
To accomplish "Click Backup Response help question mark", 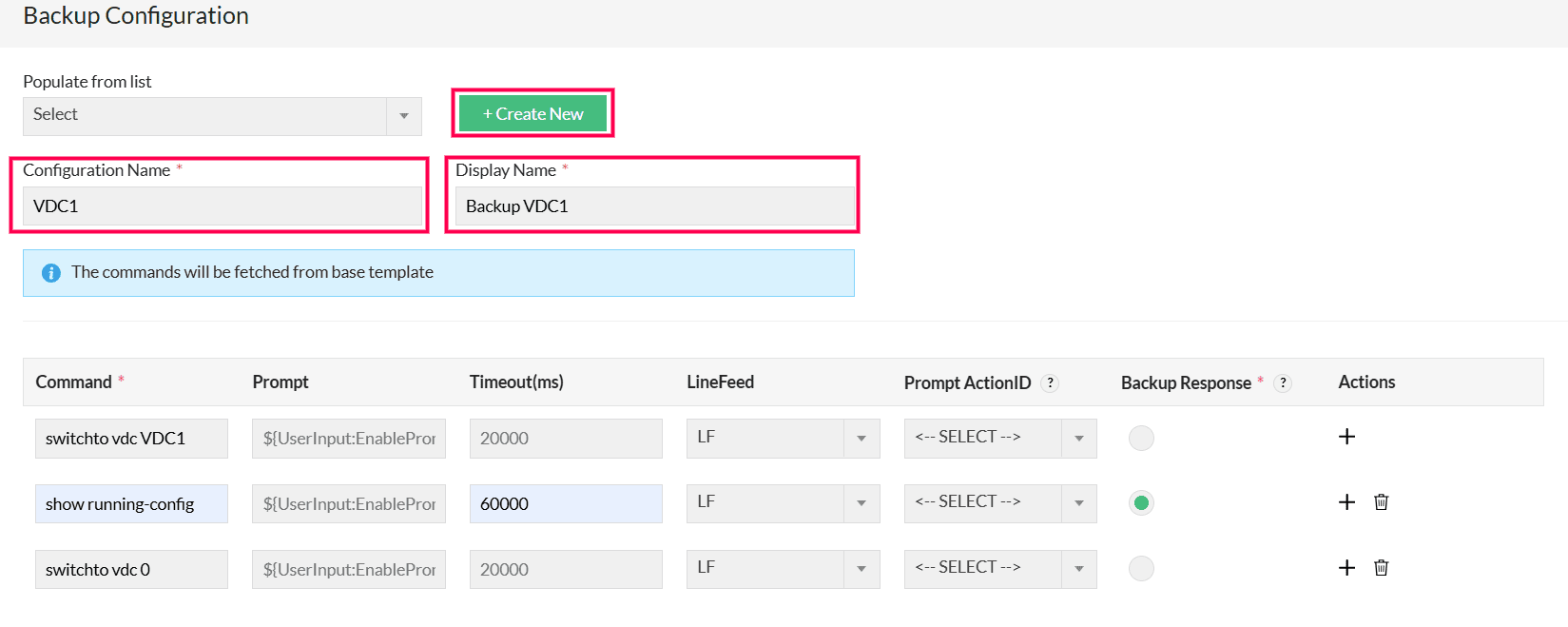I will (1283, 382).
